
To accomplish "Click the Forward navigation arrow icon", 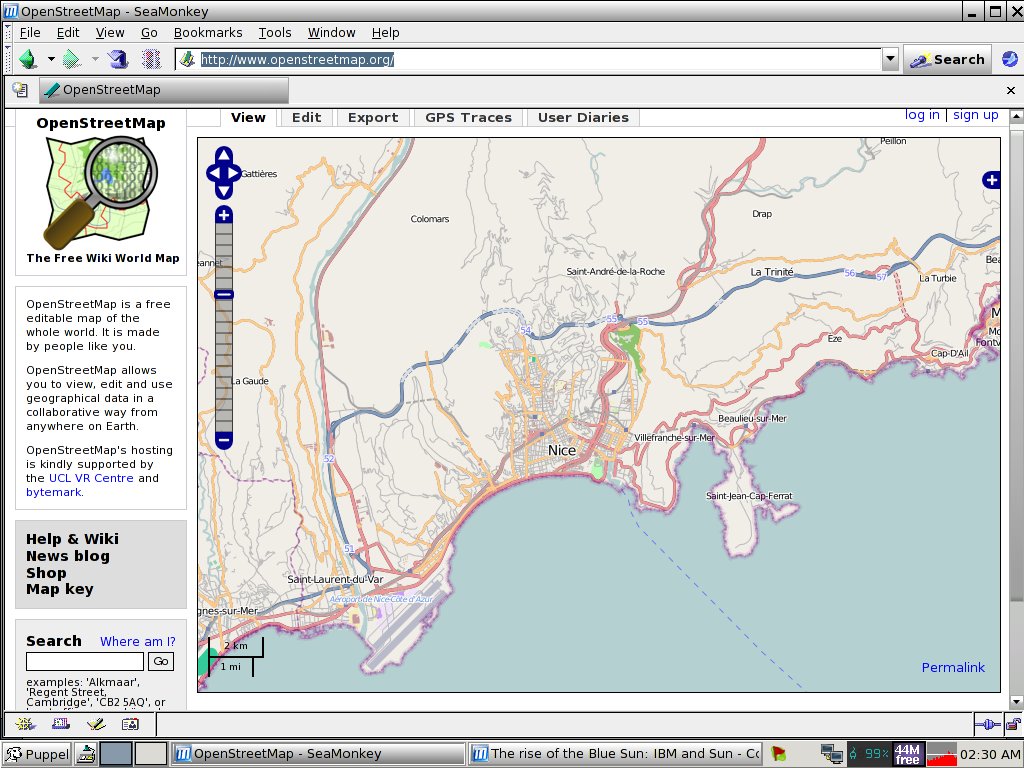I will [71, 59].
